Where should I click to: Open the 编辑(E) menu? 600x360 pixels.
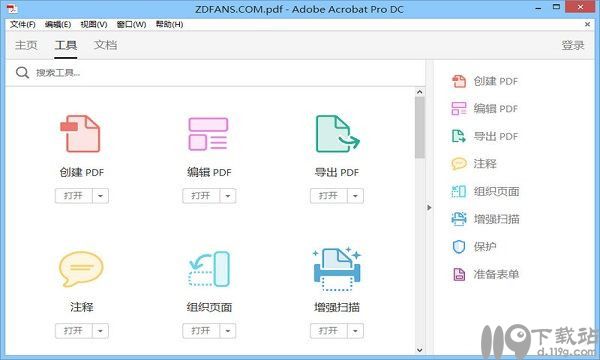pyautogui.click(x=58, y=24)
